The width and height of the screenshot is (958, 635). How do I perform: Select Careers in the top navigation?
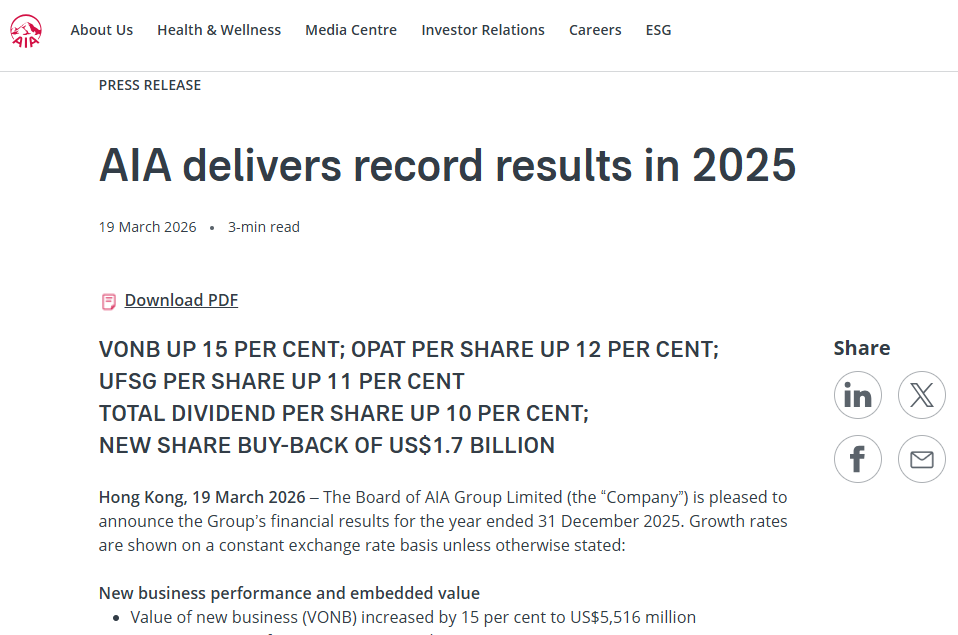coord(595,30)
